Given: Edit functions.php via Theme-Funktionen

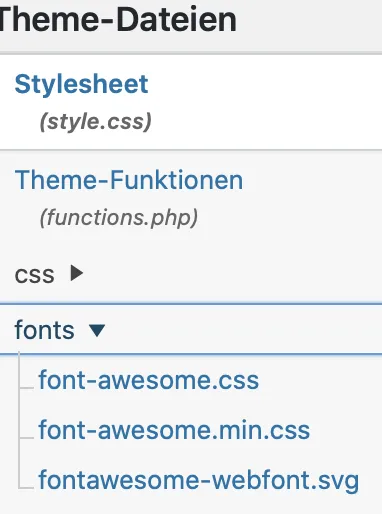Looking at the screenshot, I should click(129, 180).
